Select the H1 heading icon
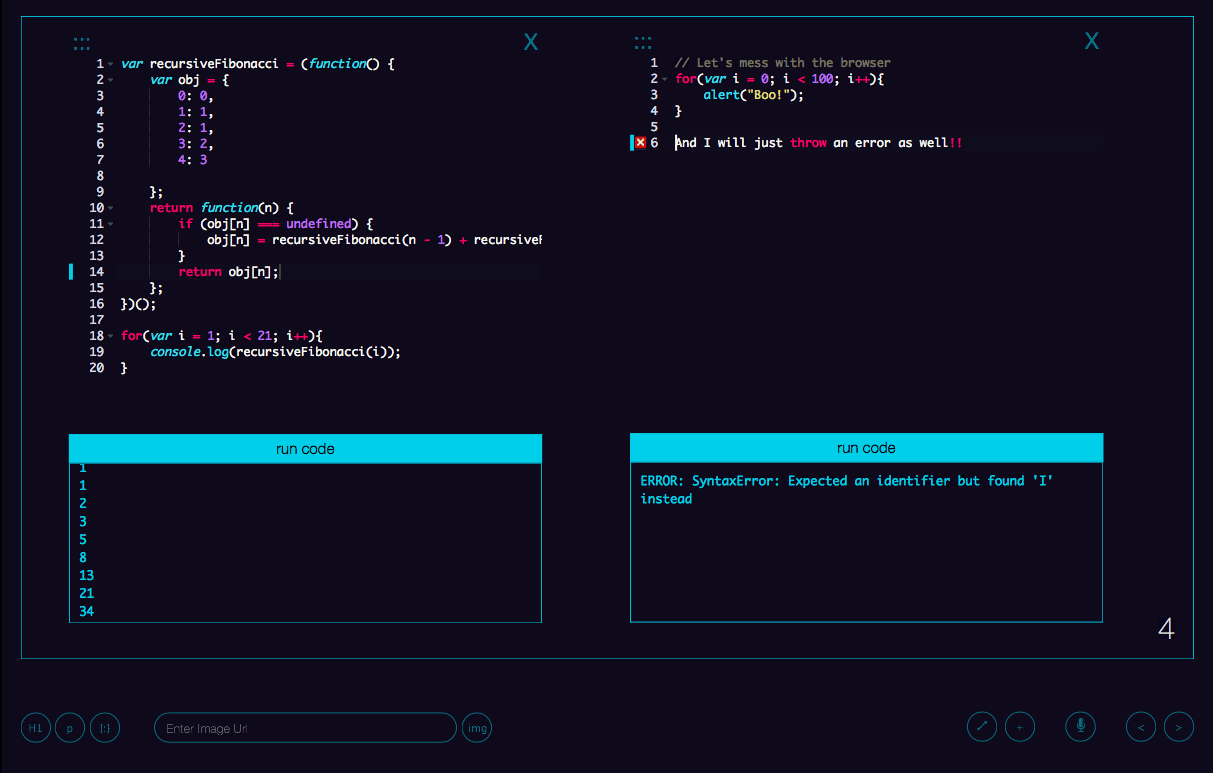The height and width of the screenshot is (773, 1213). click(x=35, y=727)
